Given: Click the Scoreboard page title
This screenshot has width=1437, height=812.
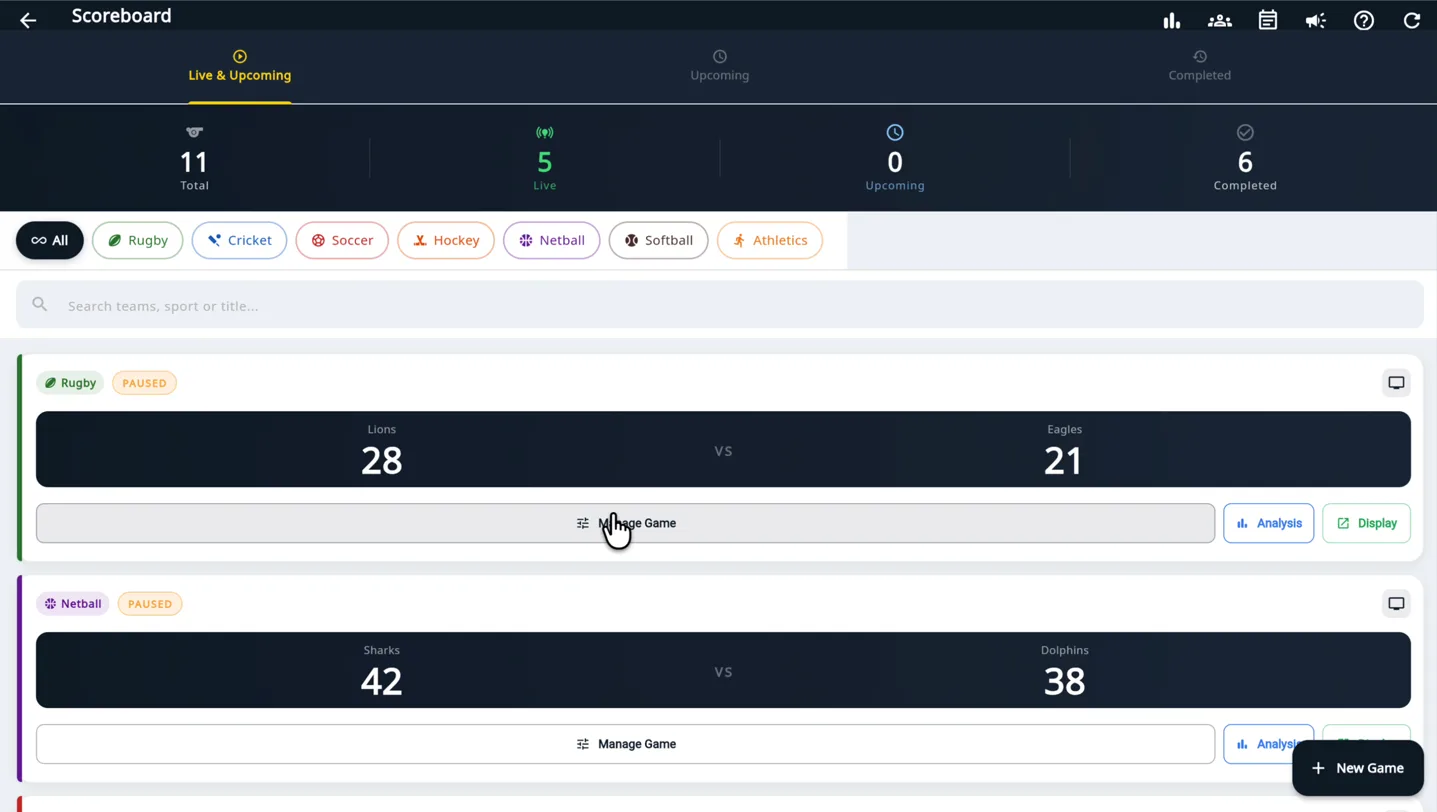Looking at the screenshot, I should [122, 16].
